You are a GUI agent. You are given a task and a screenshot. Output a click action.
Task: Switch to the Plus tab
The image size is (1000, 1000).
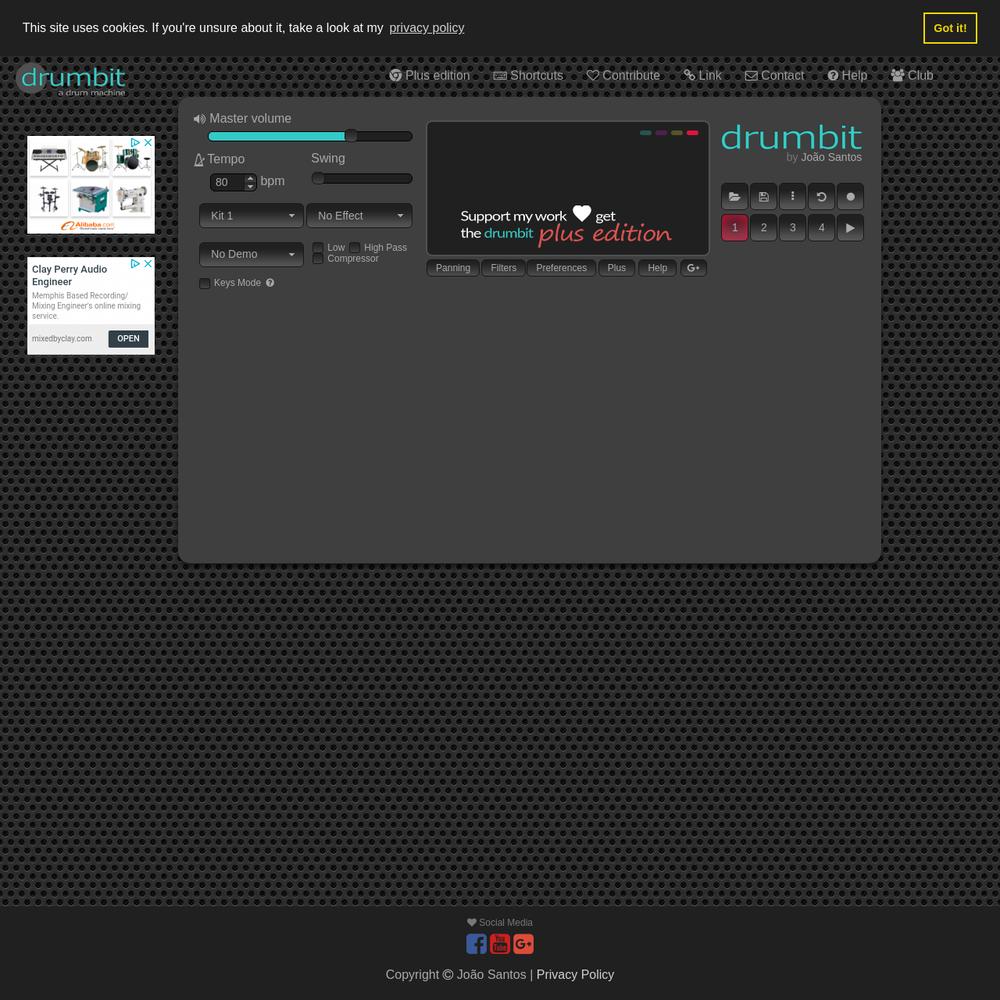click(616, 268)
